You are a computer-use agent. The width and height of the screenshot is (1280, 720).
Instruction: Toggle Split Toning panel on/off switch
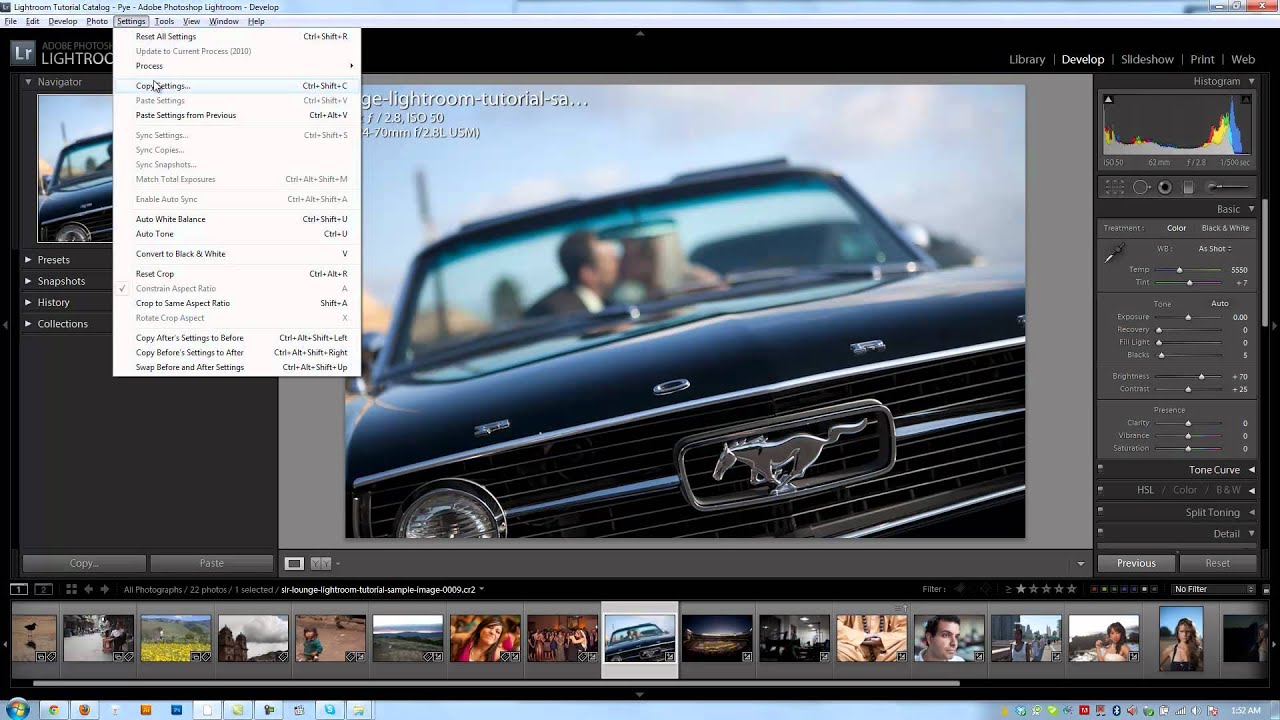pos(1100,511)
